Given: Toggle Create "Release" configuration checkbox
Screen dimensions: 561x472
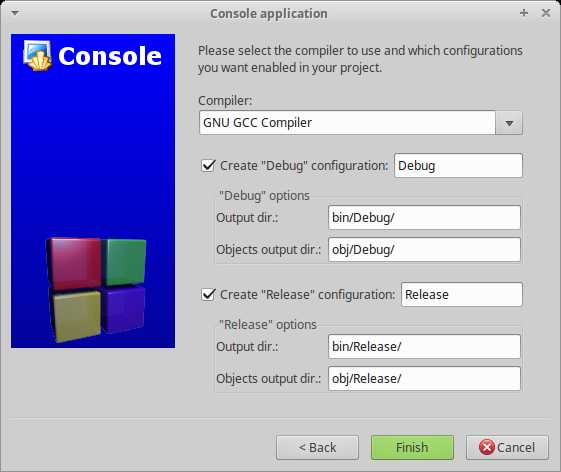Looking at the screenshot, I should (208, 295).
